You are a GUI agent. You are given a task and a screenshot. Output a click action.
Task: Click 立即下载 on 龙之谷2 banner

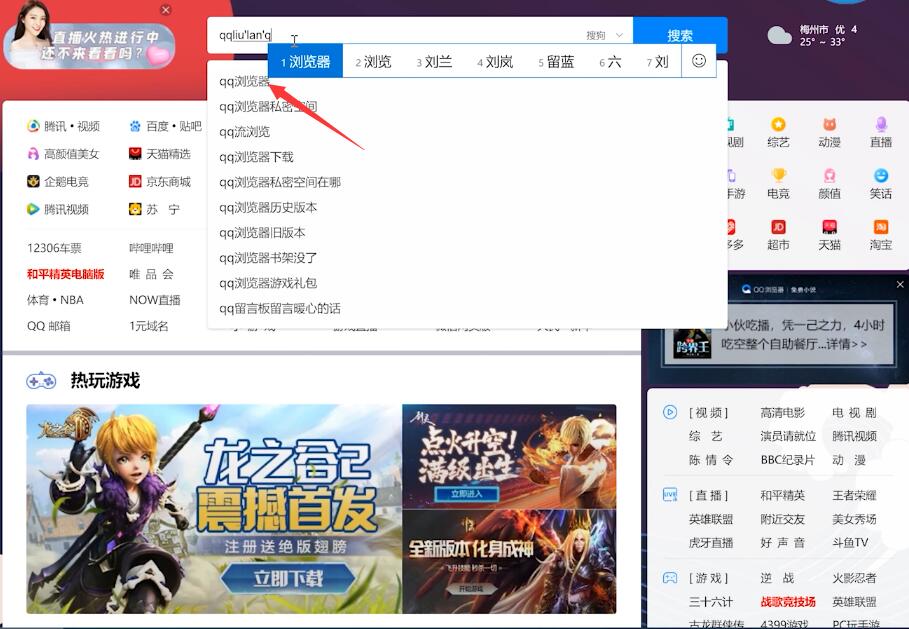(x=288, y=579)
